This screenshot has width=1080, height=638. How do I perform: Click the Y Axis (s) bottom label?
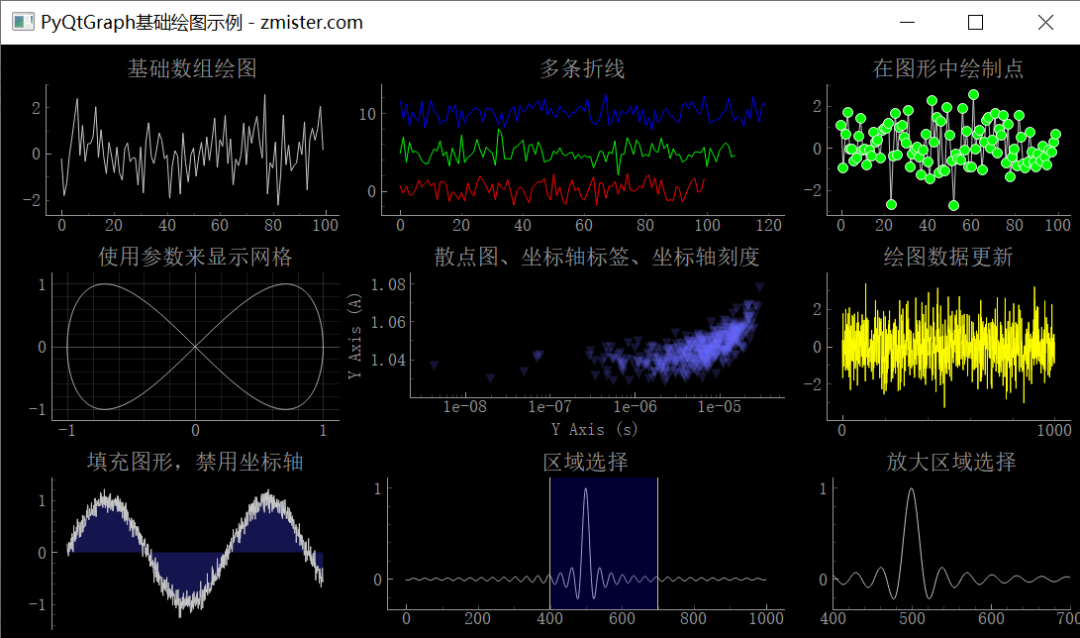(594, 429)
